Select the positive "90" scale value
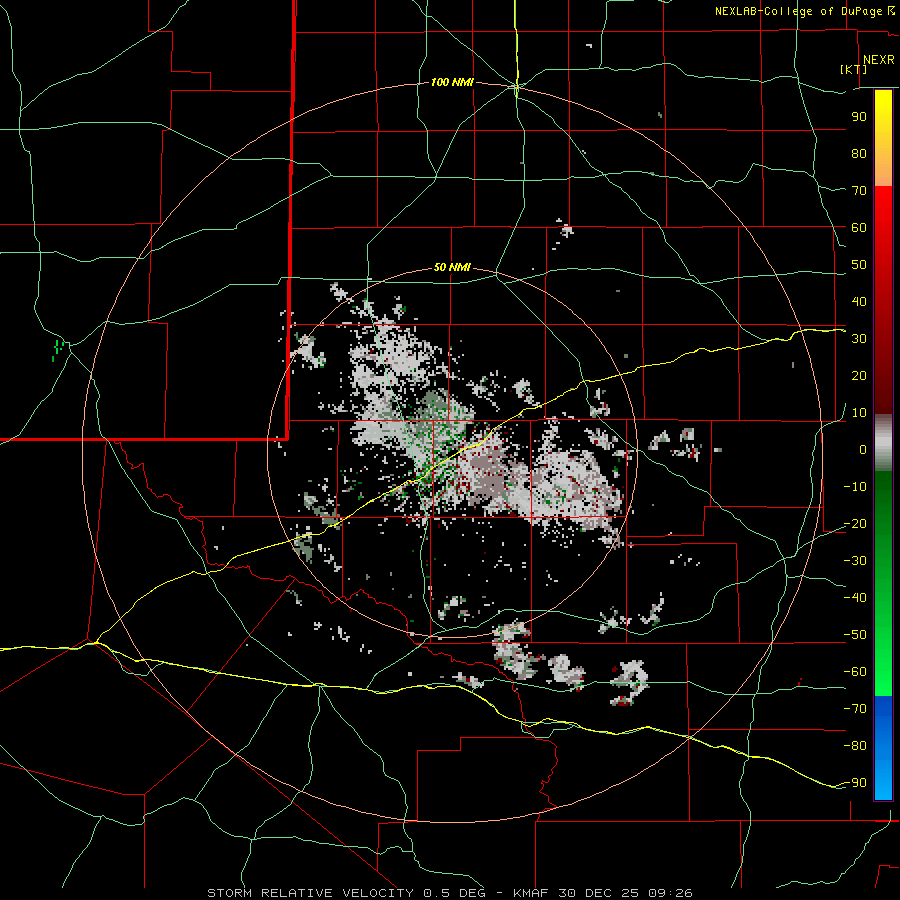The width and height of the screenshot is (900, 900). pyautogui.click(x=859, y=117)
